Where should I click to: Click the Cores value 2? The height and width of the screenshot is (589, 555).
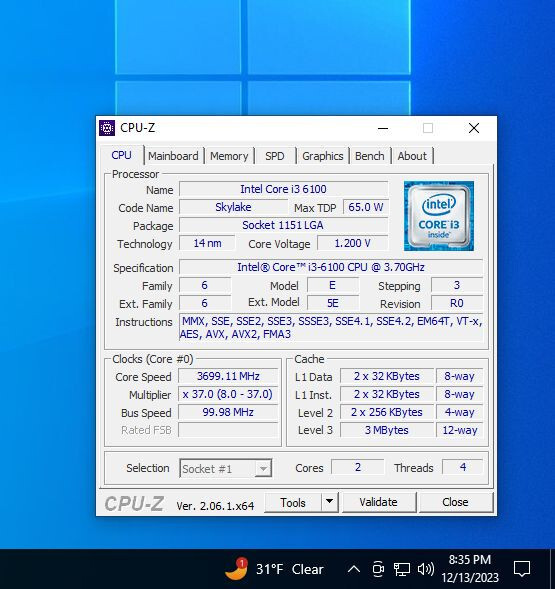click(x=358, y=467)
